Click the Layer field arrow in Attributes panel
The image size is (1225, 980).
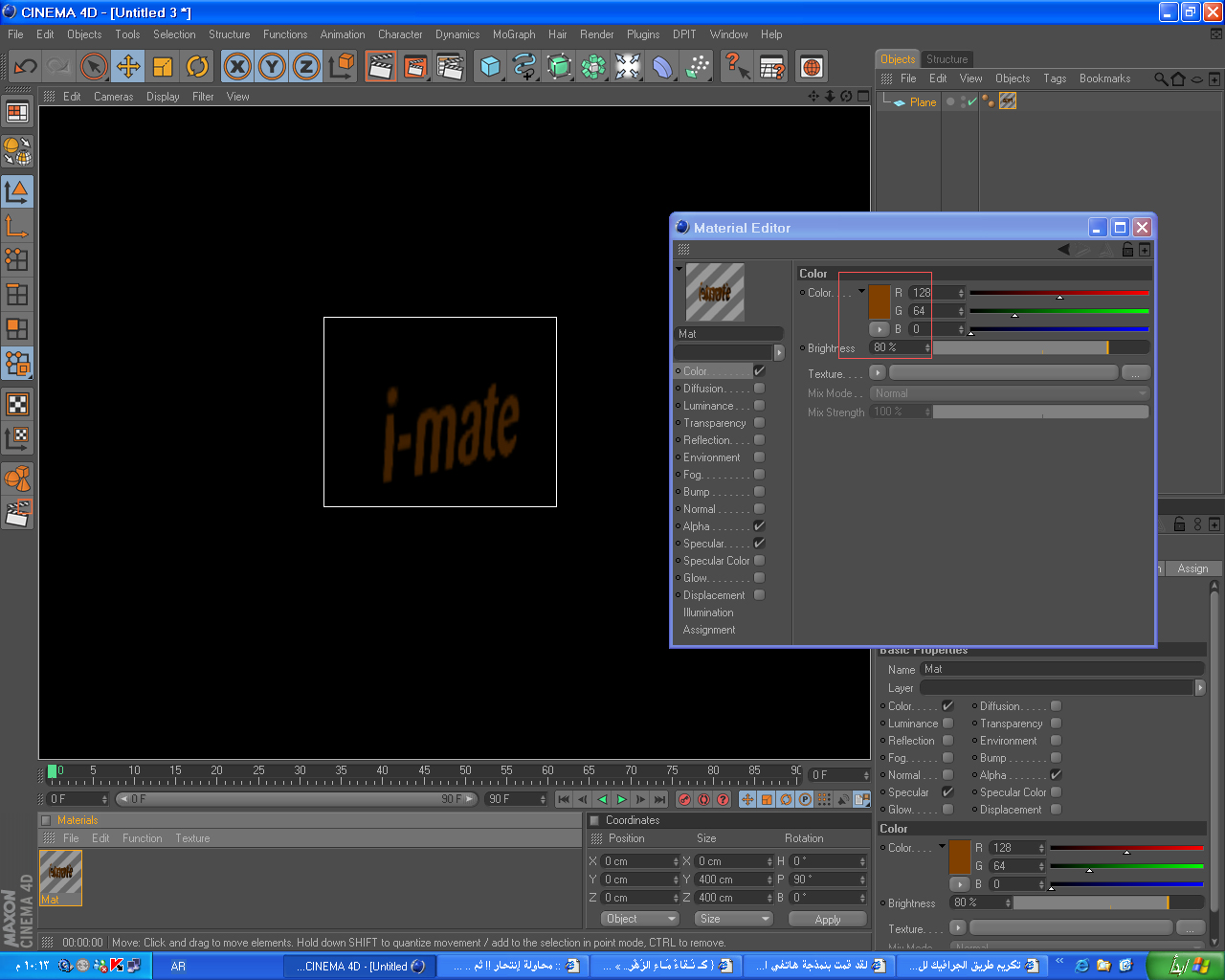(1200, 687)
